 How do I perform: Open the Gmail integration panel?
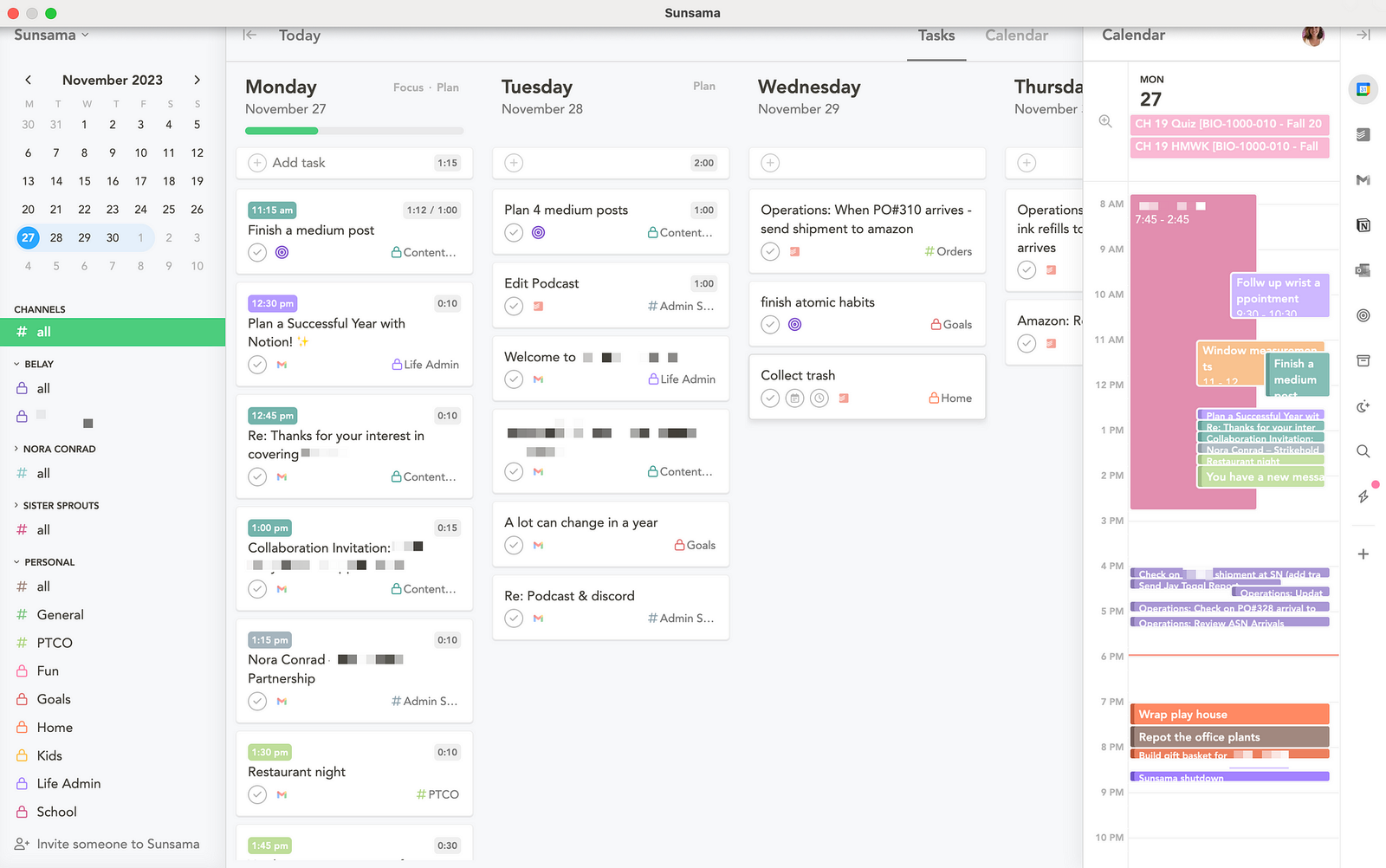(1363, 180)
